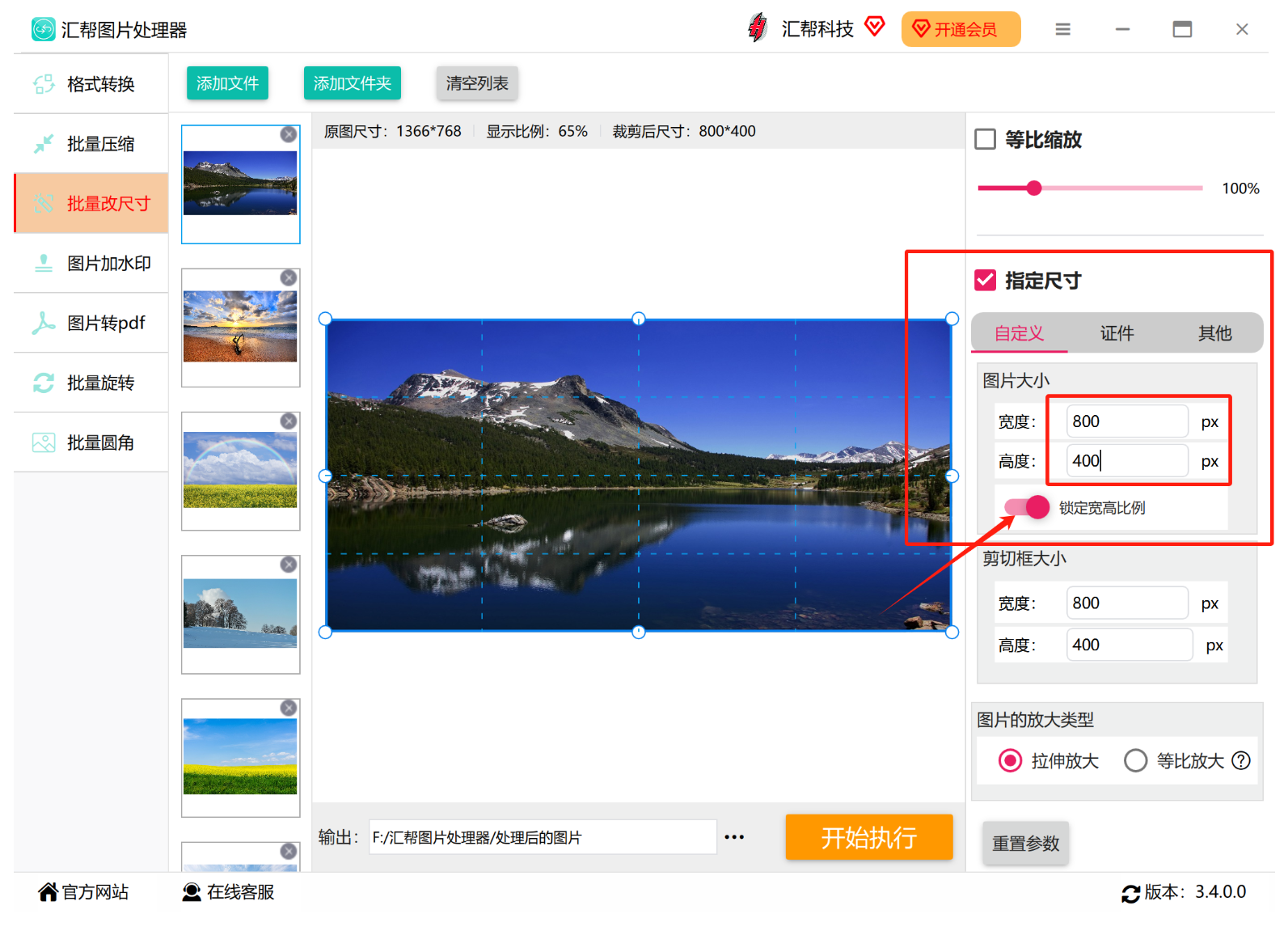1288x931 pixels.
Task: Click the top-center crop handle
Action: point(639,319)
